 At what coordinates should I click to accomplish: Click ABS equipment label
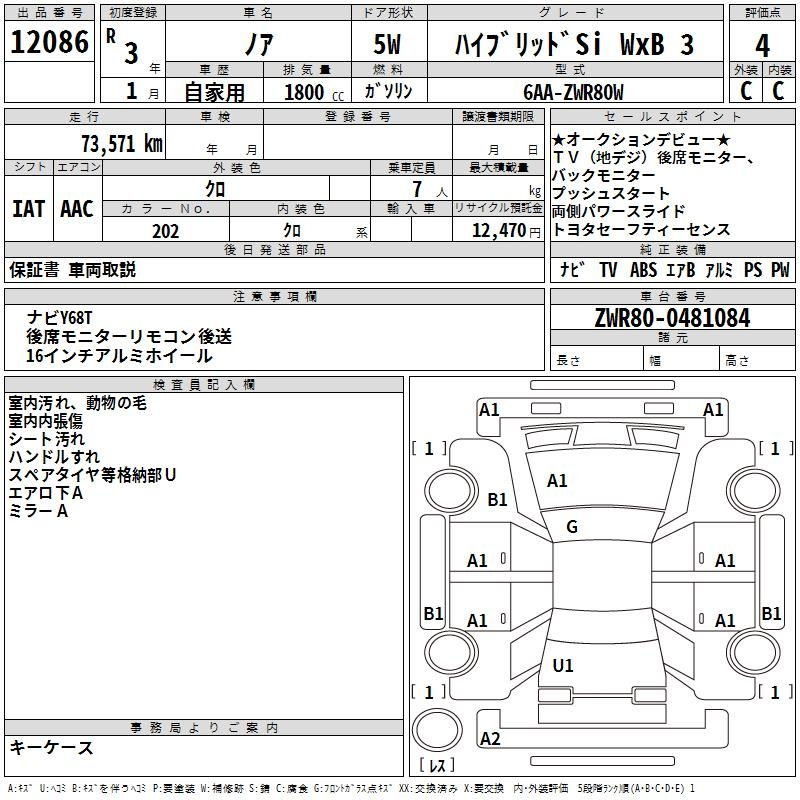[643, 269]
